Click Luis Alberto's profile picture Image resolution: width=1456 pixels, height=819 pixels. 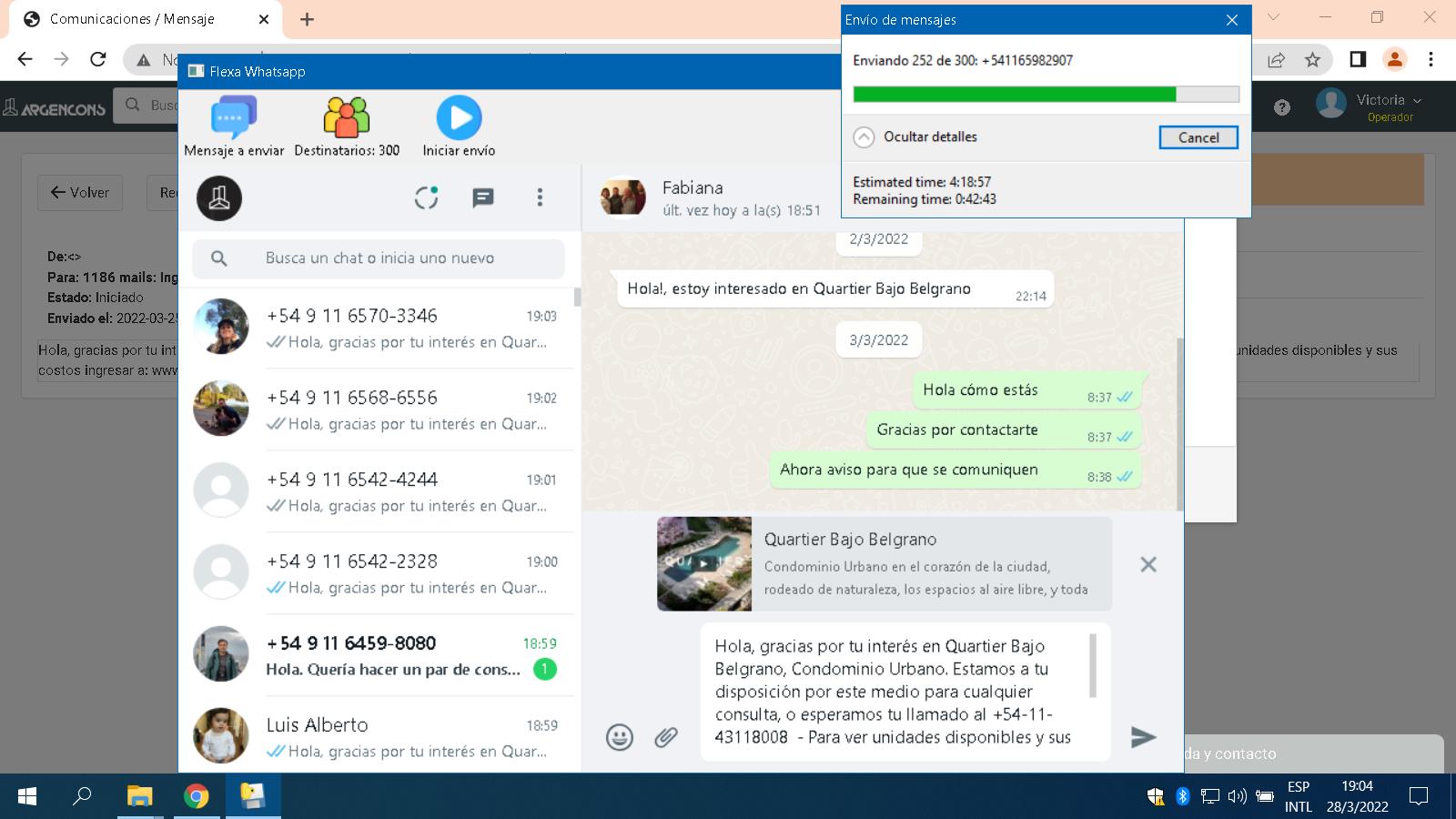tap(221, 735)
